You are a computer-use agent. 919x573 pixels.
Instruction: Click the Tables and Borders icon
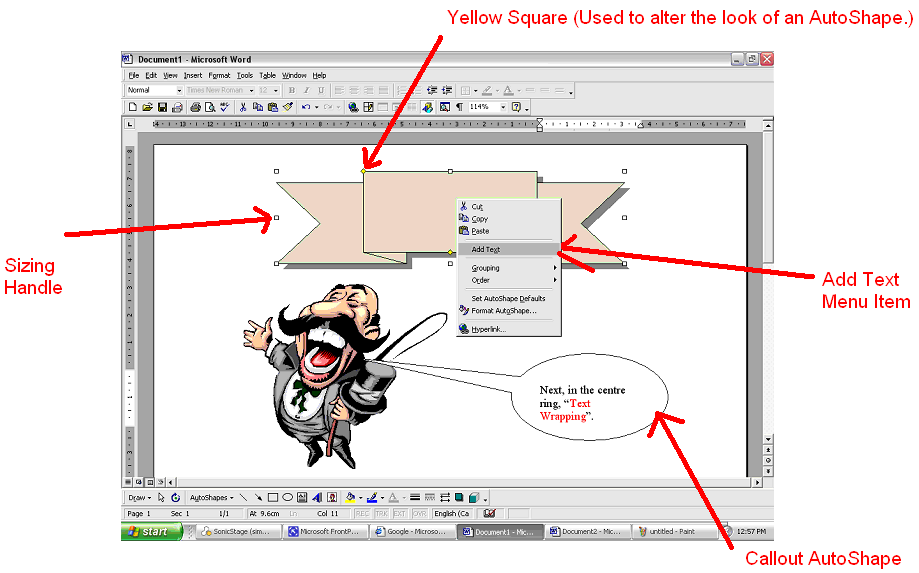[368, 107]
